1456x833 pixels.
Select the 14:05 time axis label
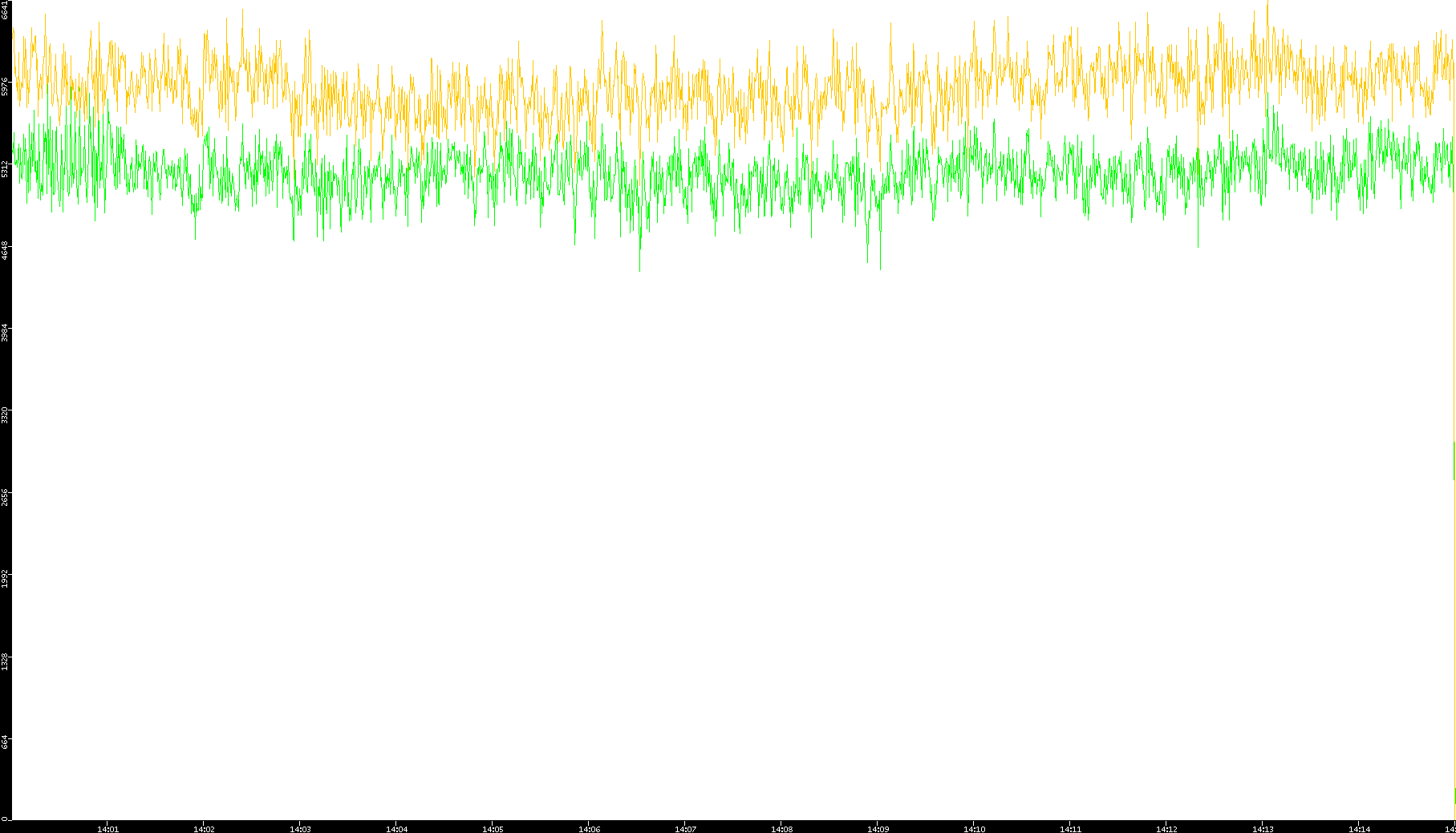pyautogui.click(x=493, y=829)
